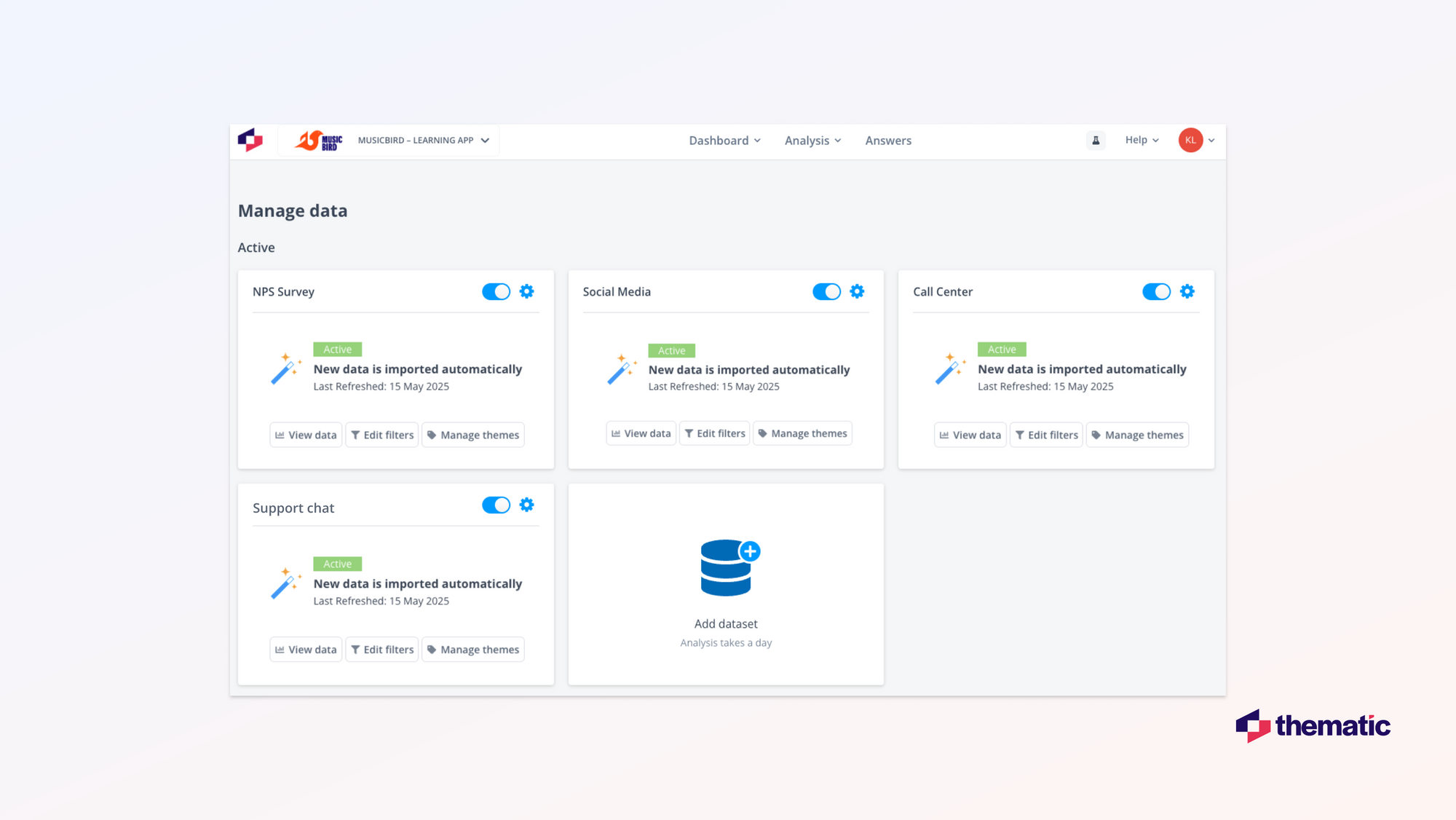This screenshot has height=820, width=1456.
Task: Click the flask experiments icon
Action: 1096,141
